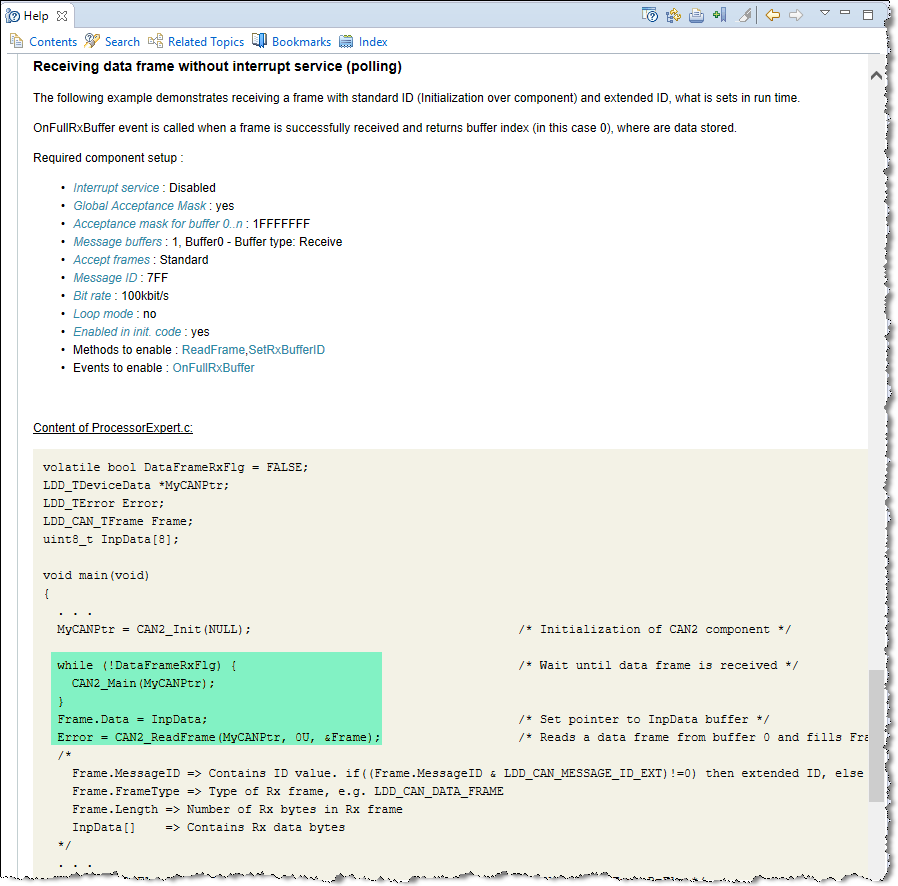Open the Index pane
The width and height of the screenshot is (898, 886).
[x=372, y=41]
